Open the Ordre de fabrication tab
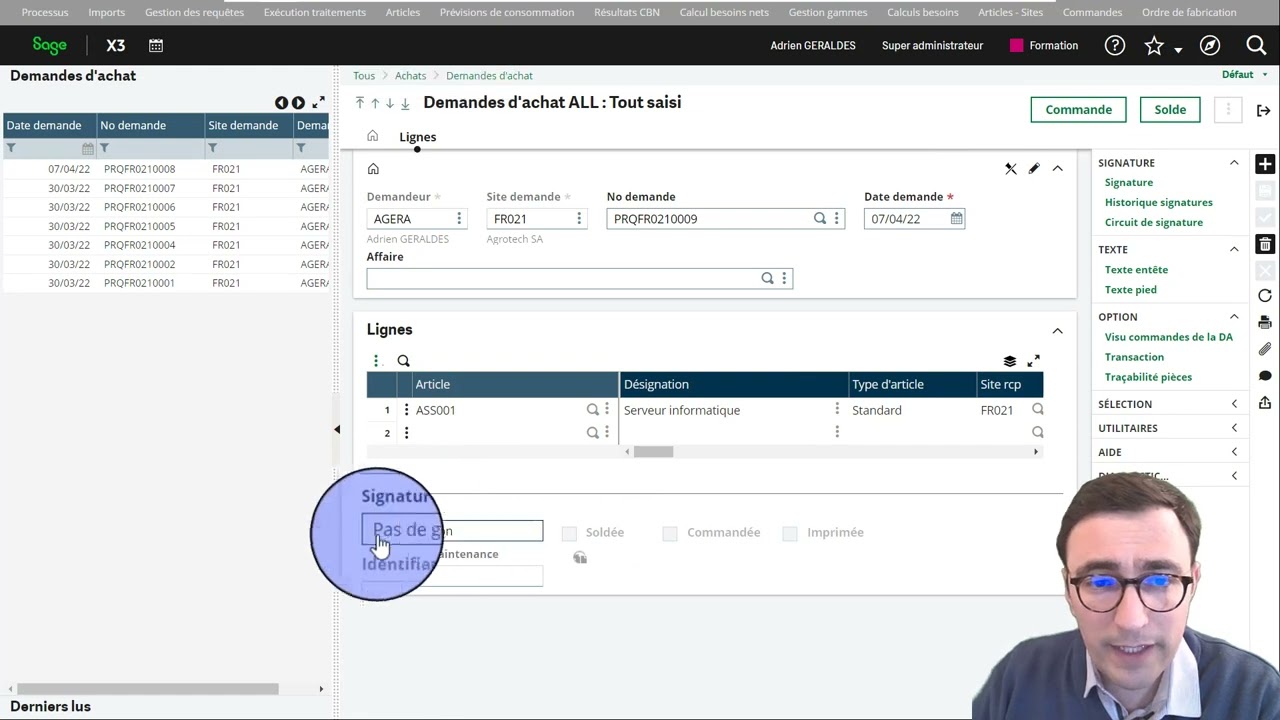The image size is (1280, 720). tap(1189, 12)
